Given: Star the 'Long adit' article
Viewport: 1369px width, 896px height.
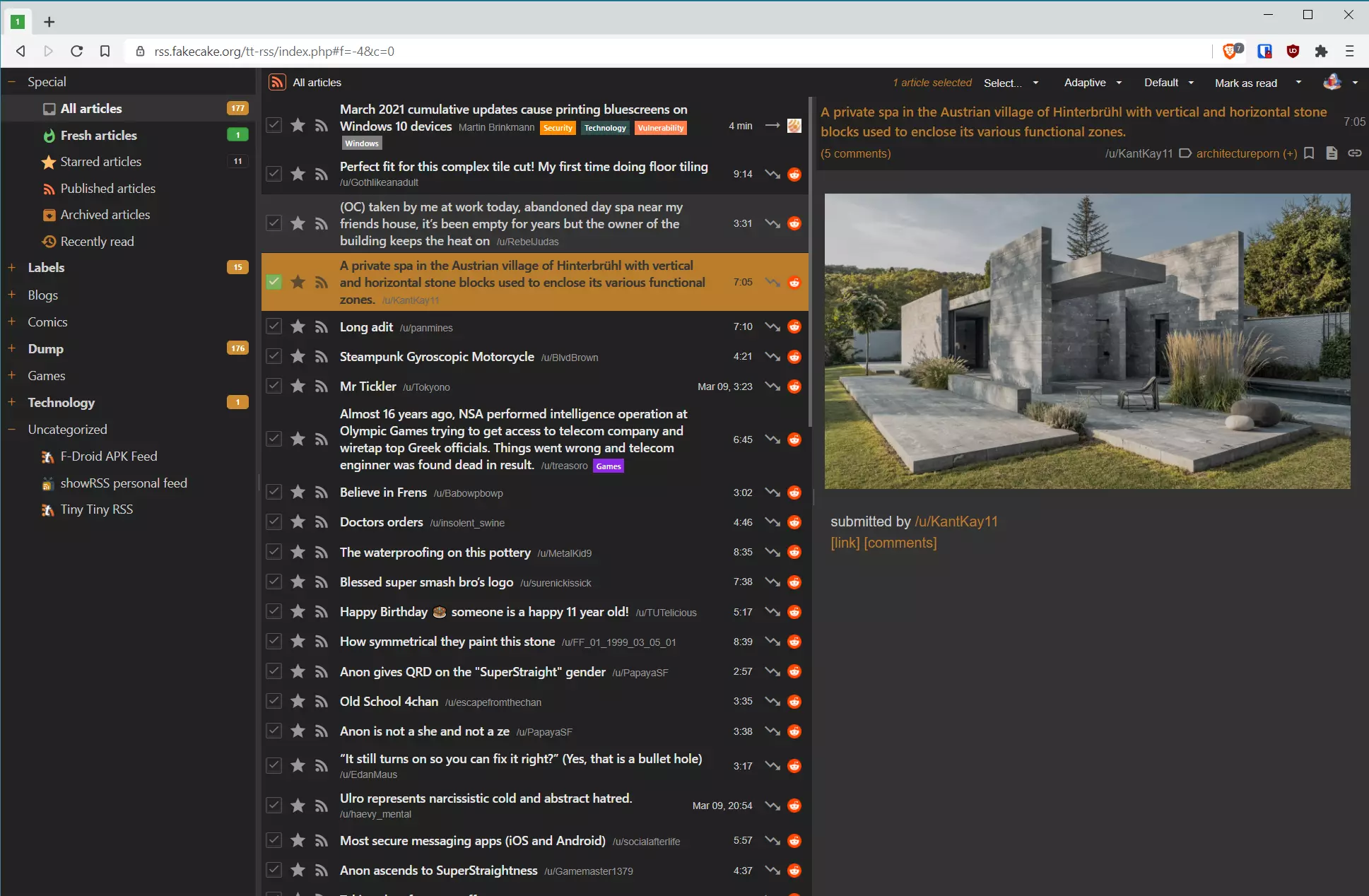Looking at the screenshot, I should click(298, 326).
